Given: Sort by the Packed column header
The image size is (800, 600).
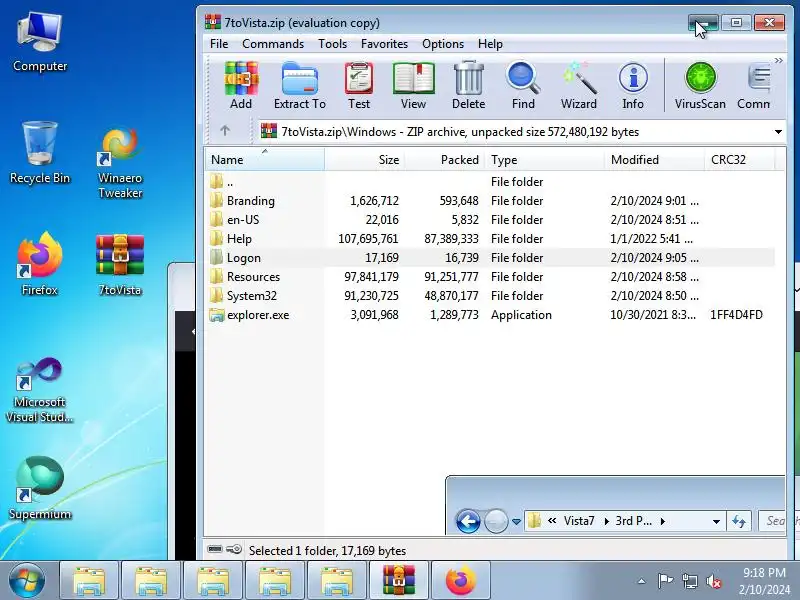Looking at the screenshot, I should coord(445,160).
